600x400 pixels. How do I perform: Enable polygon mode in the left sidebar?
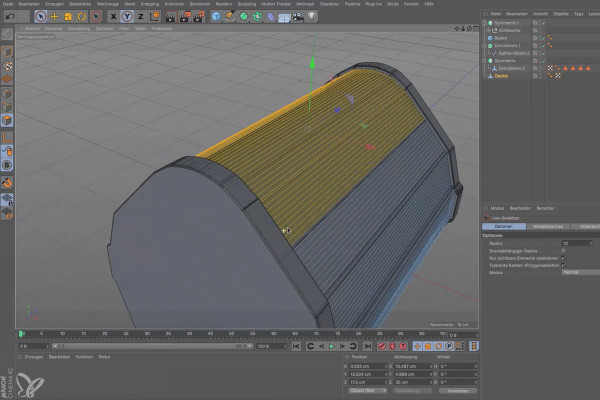7,121
